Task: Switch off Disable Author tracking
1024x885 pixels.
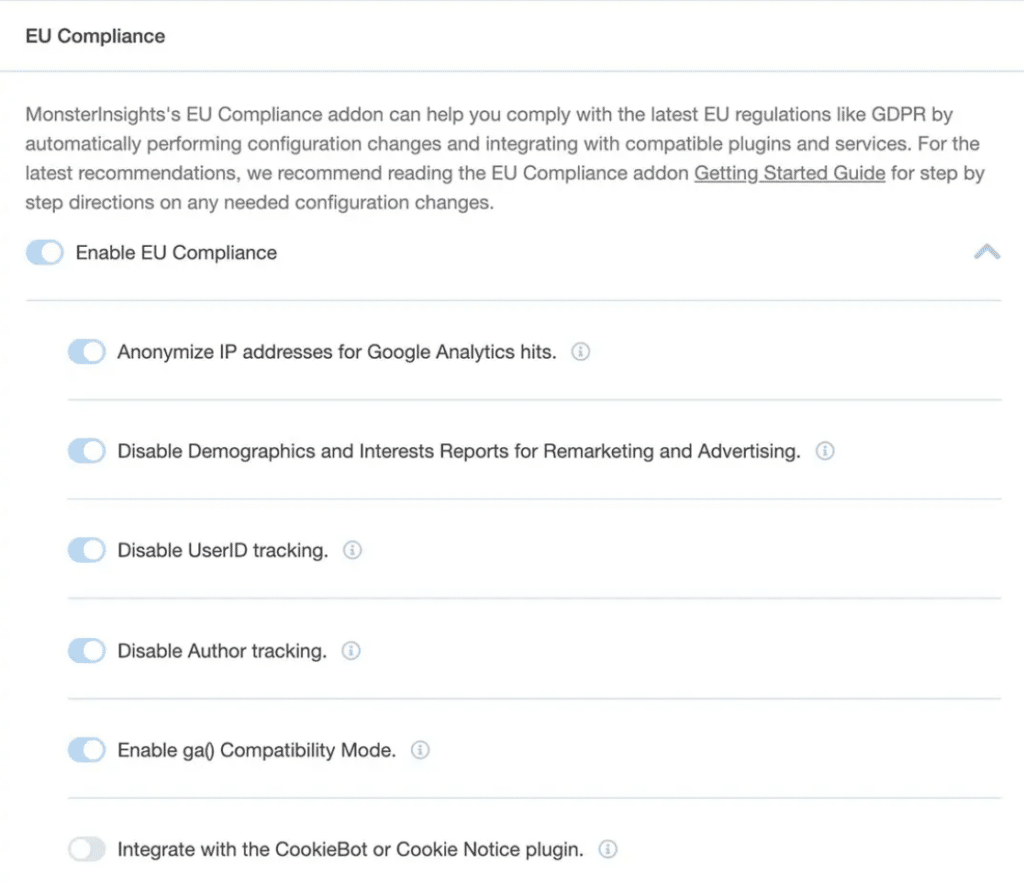Action: (x=86, y=650)
